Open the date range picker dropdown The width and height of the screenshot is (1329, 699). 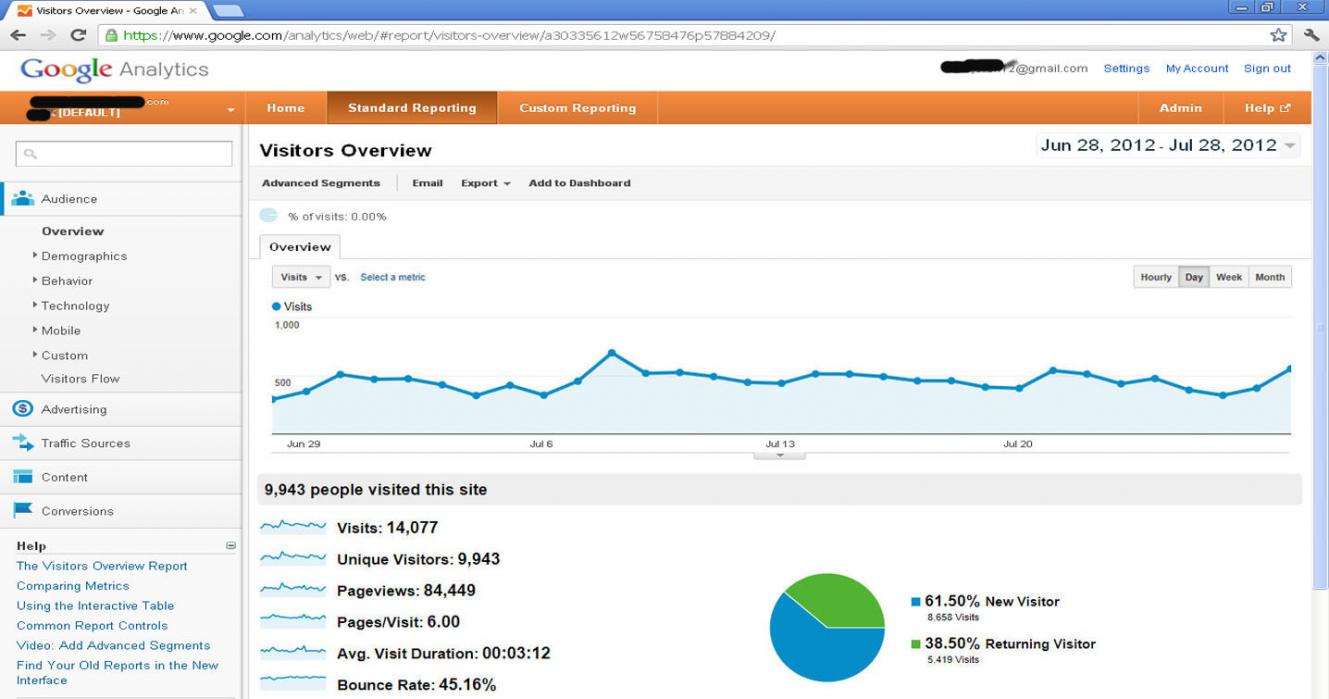(x=1291, y=146)
